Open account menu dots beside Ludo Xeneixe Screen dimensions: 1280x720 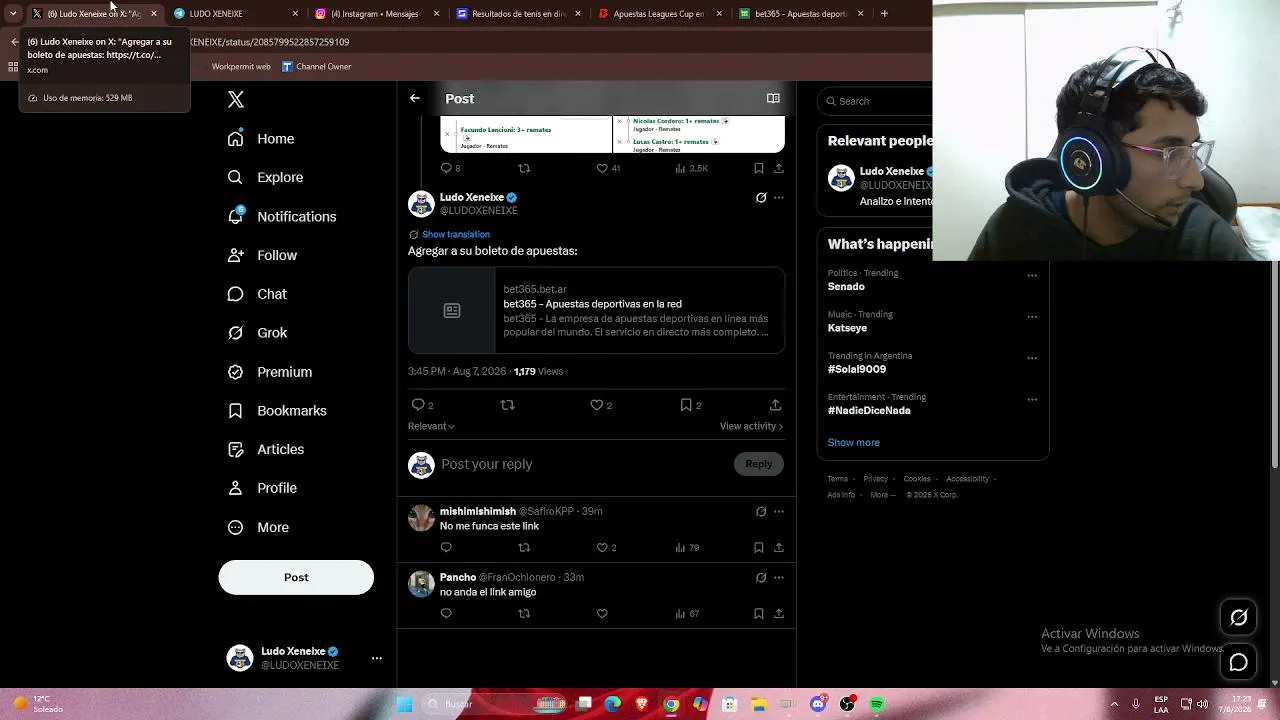[377, 658]
